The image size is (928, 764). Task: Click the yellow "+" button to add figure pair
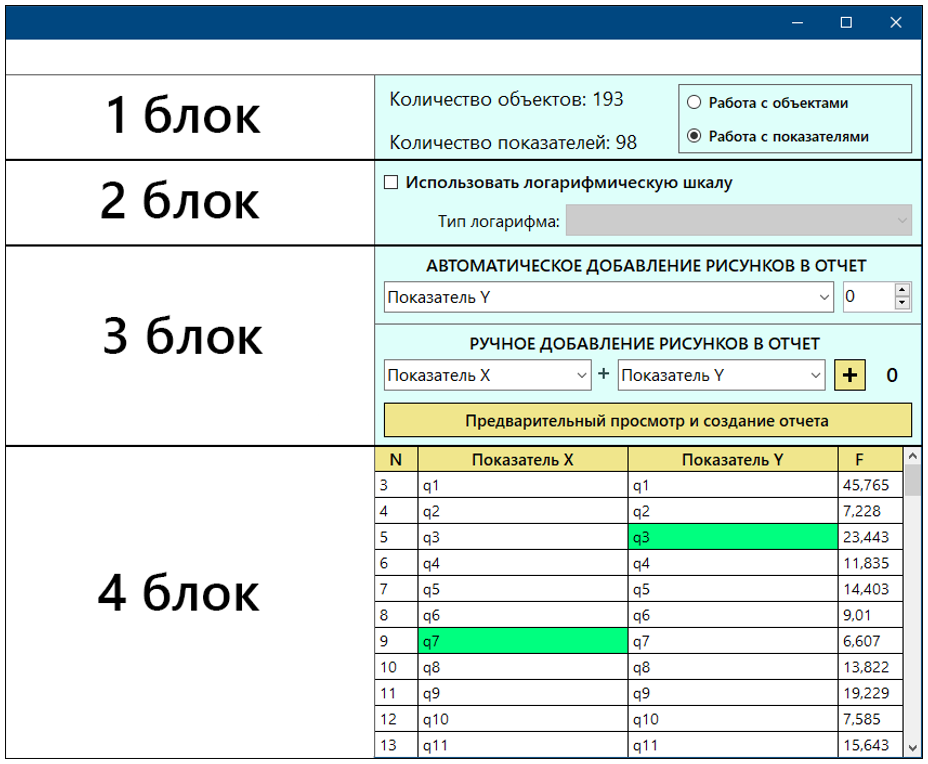tap(849, 375)
